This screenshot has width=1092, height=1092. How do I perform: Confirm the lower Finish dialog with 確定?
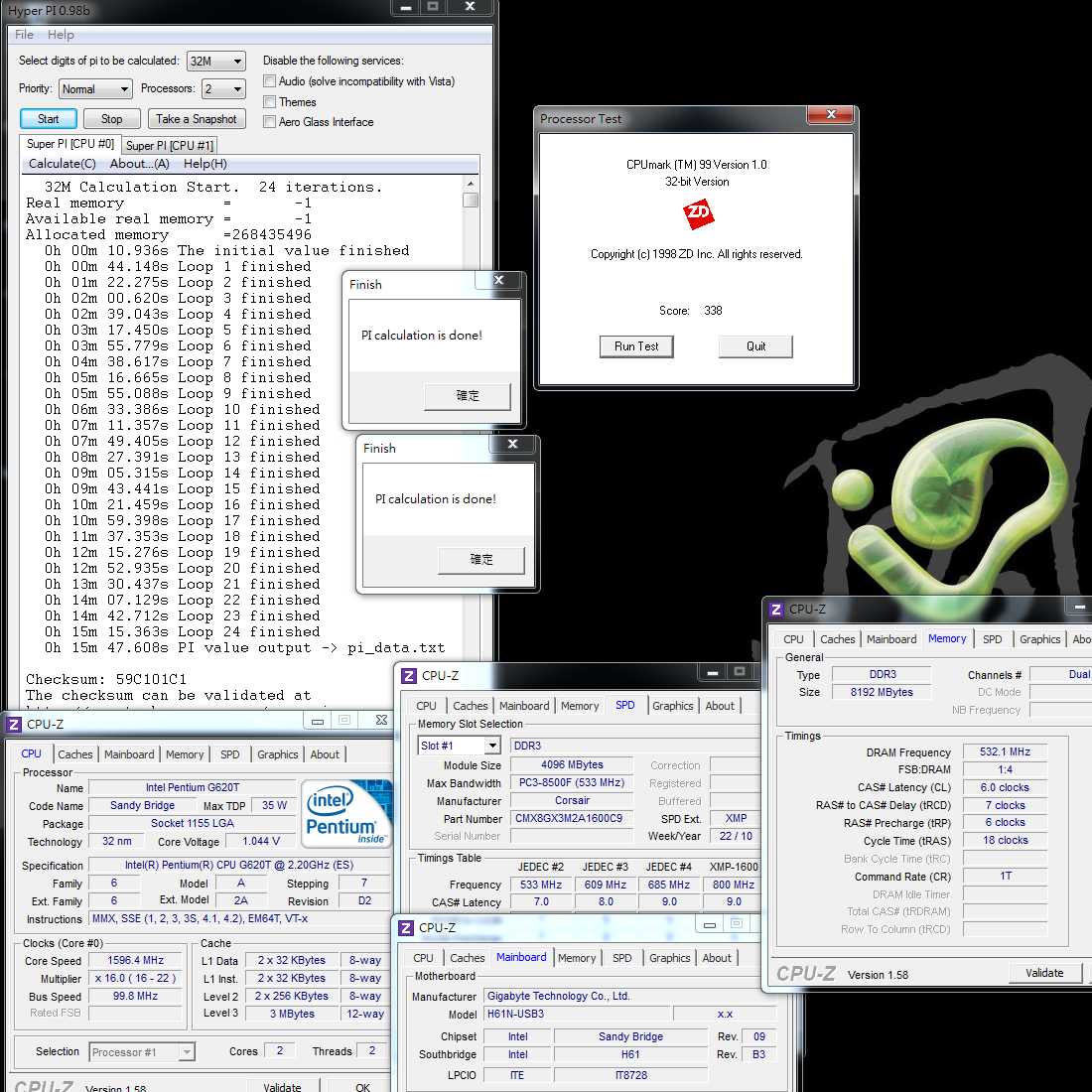481,560
